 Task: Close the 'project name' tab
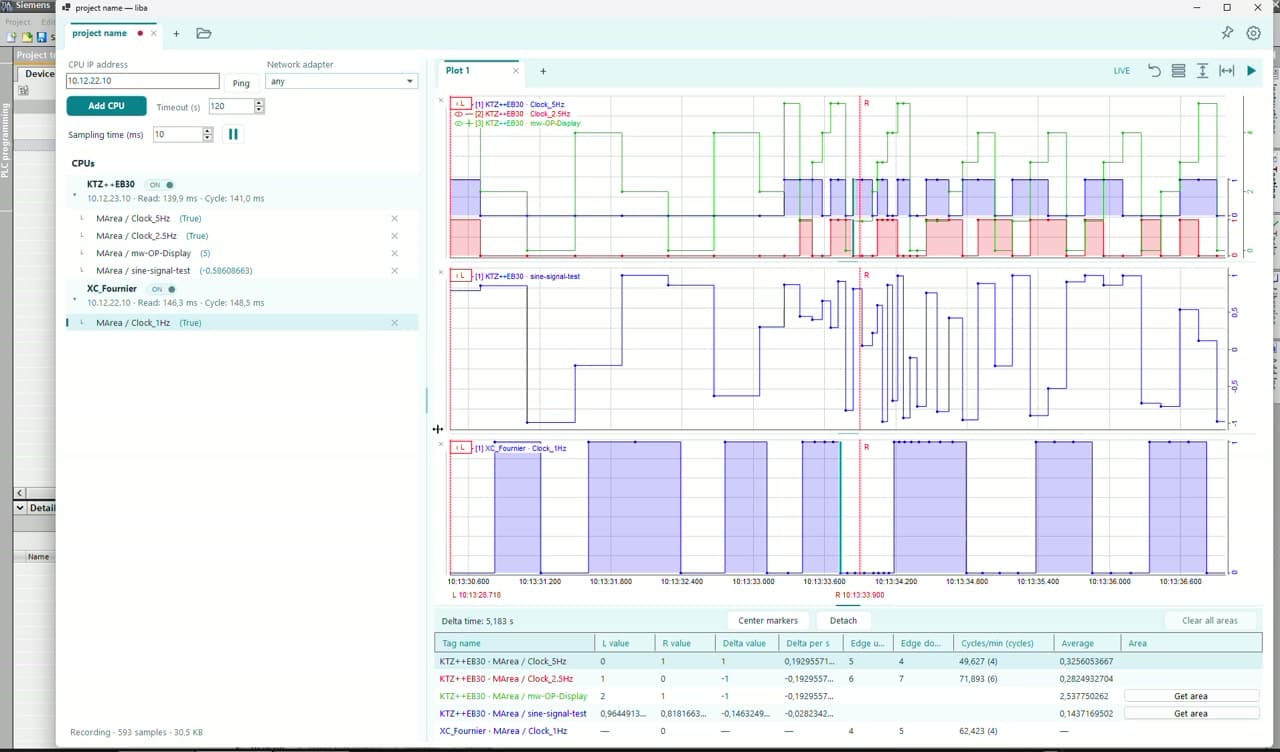pyautogui.click(x=153, y=33)
